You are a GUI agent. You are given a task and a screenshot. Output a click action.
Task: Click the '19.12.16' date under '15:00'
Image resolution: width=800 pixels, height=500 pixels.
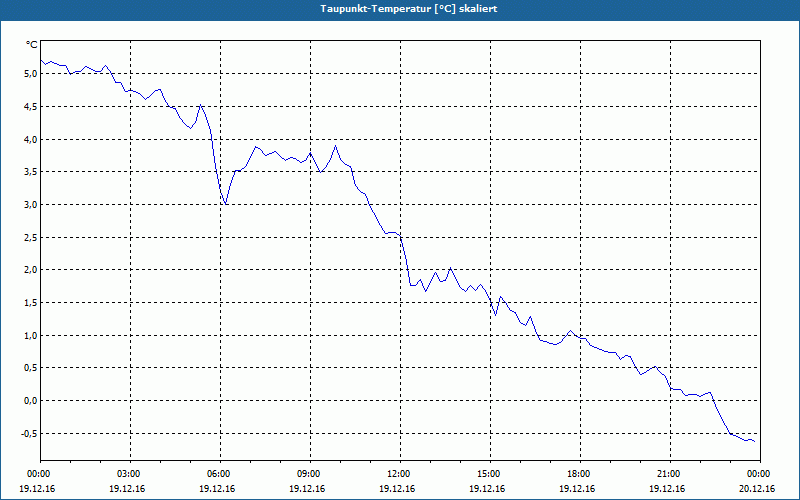[x=487, y=489]
